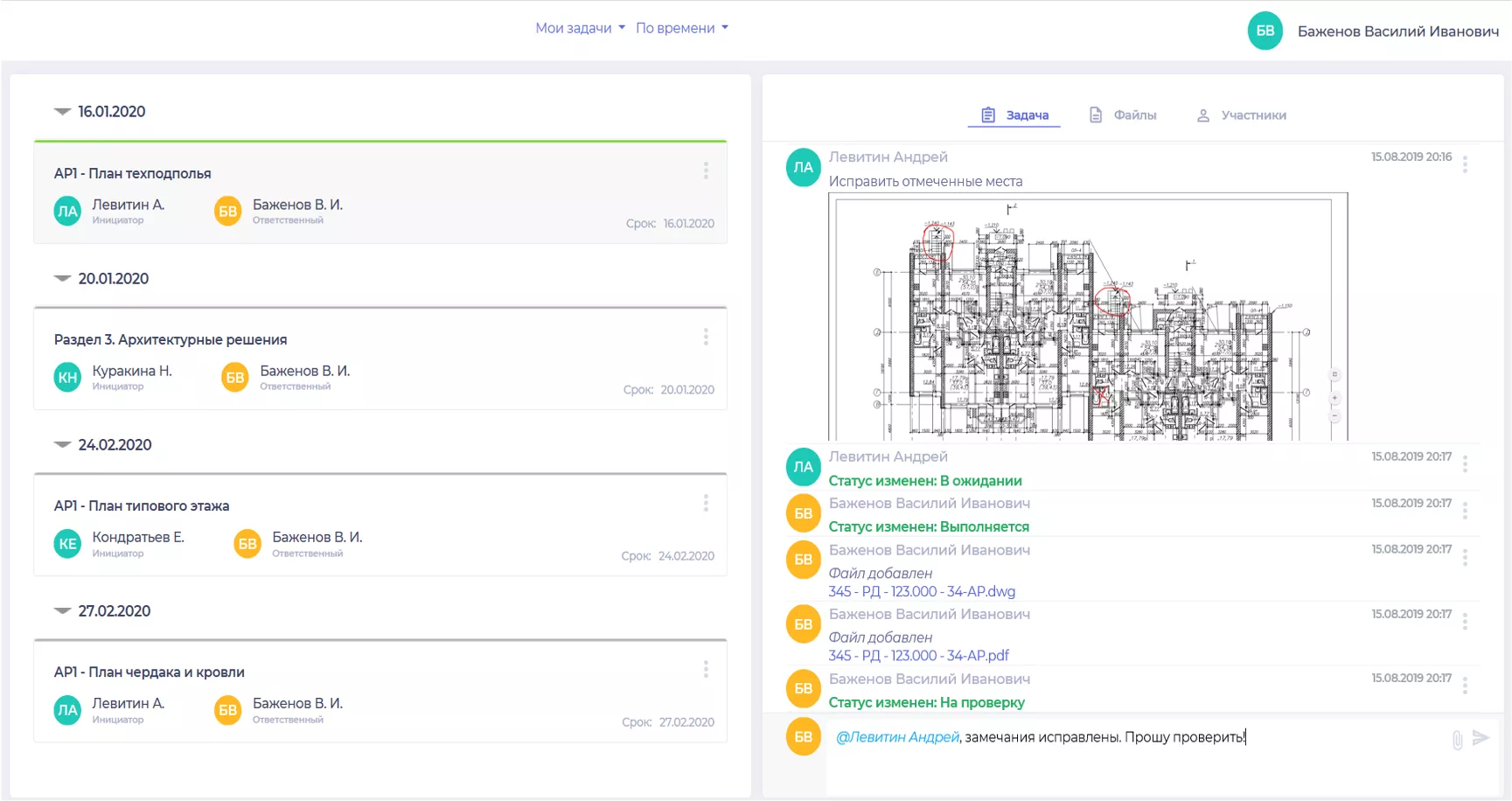Image resolution: width=1512 pixels, height=801 pixels.
Task: Switch to the Файлы tab
Action: click(1123, 115)
